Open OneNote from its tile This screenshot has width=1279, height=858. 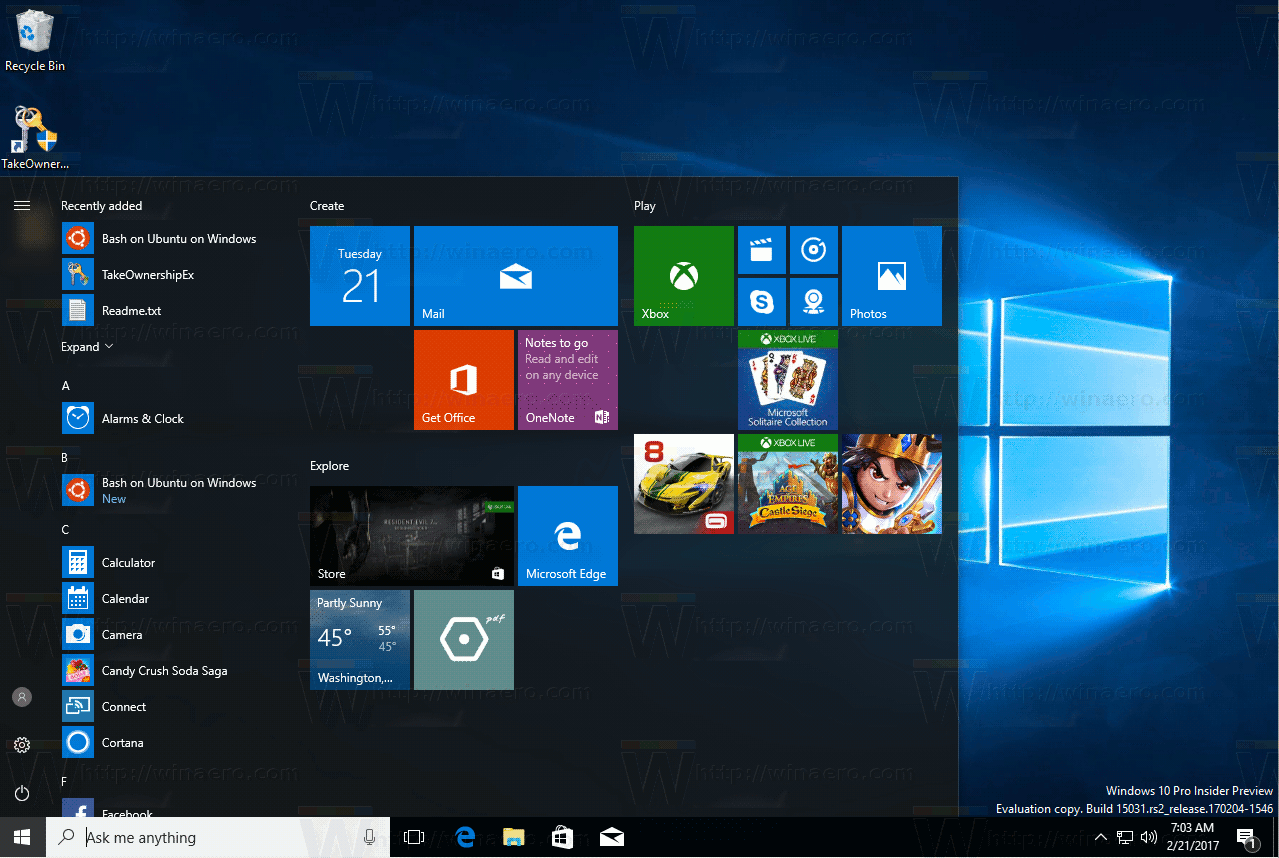point(567,380)
